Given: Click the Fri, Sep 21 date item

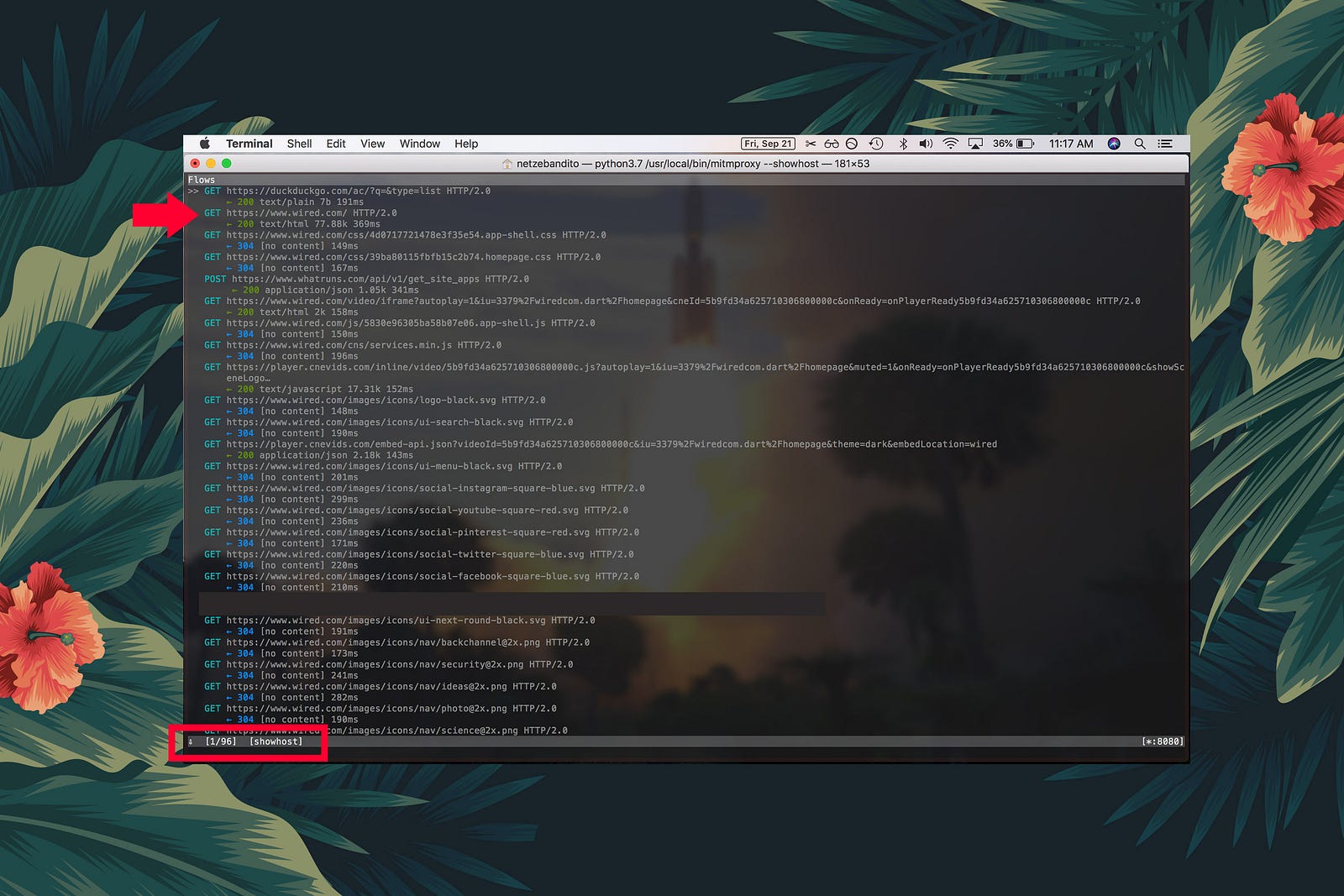Looking at the screenshot, I should tap(768, 144).
